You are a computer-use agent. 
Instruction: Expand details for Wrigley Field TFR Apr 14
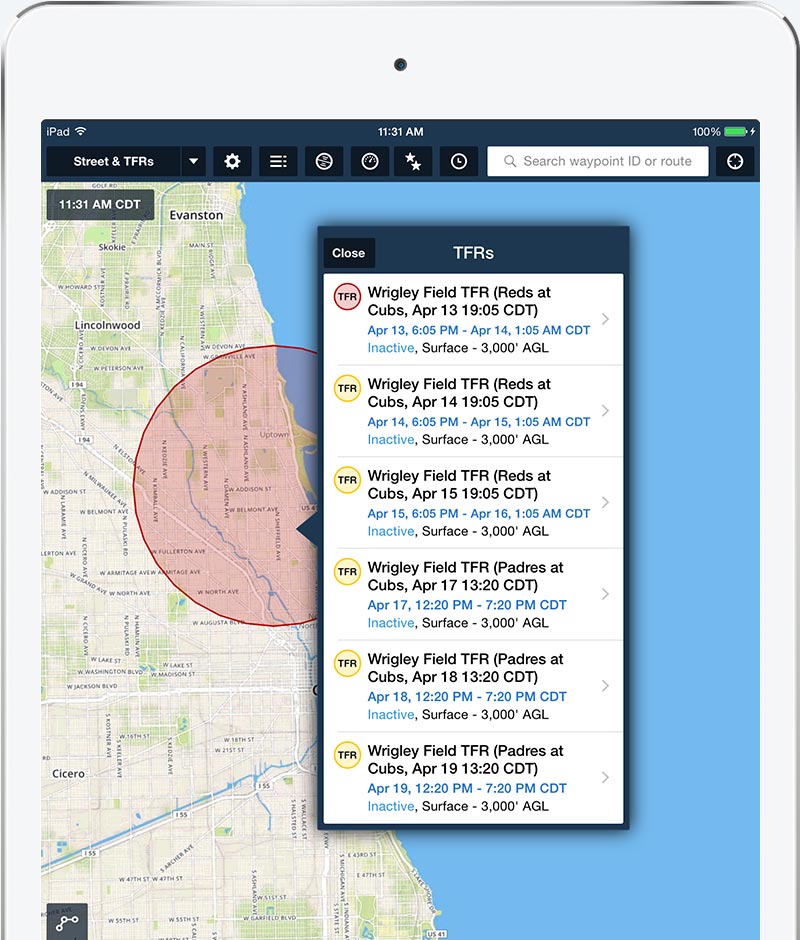(x=605, y=410)
